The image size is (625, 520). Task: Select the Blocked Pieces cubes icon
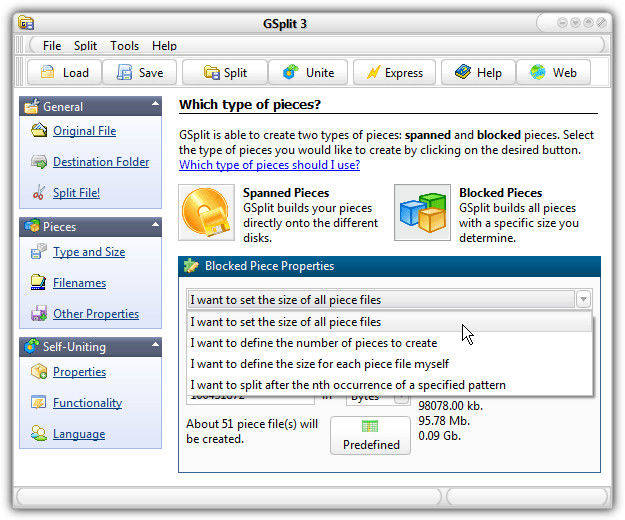(422, 212)
